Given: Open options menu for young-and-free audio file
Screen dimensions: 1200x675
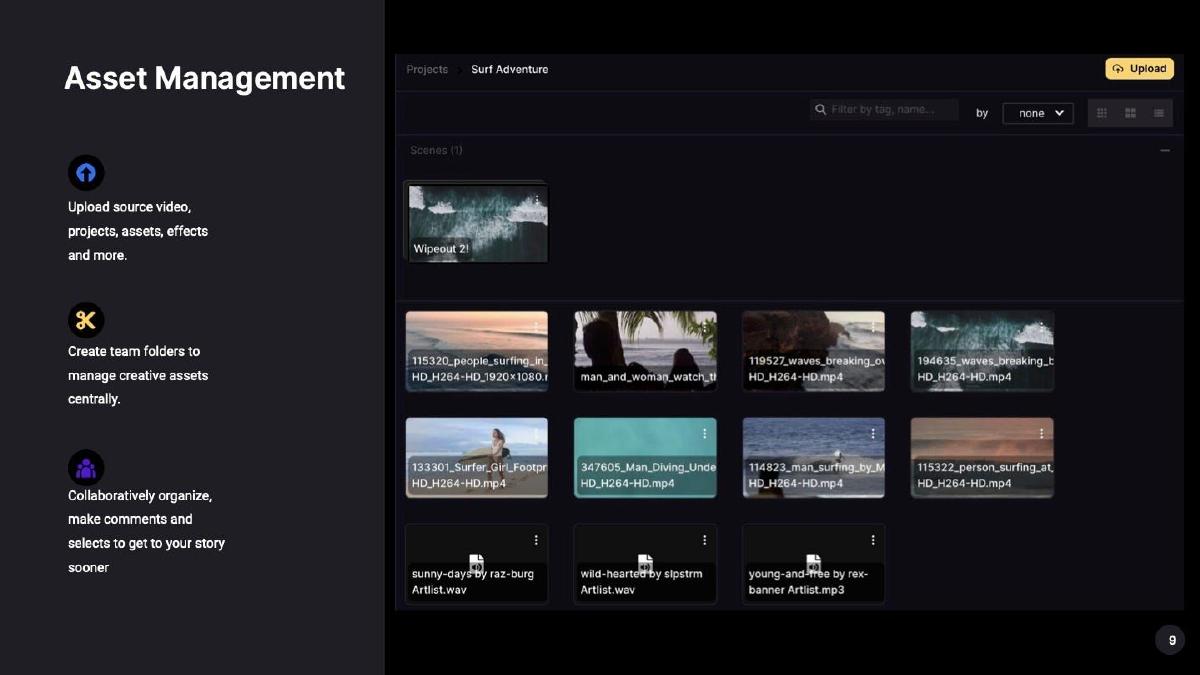Looking at the screenshot, I should pyautogui.click(x=873, y=540).
